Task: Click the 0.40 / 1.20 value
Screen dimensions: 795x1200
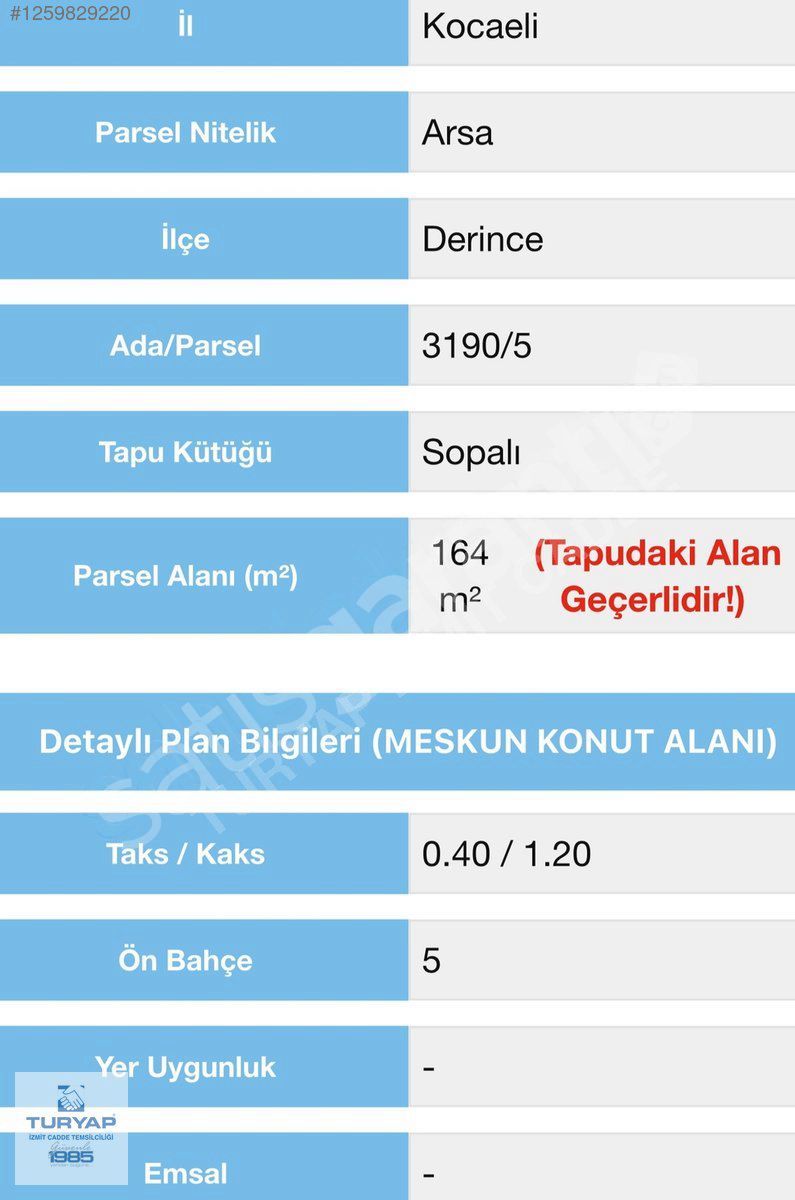Action: (506, 854)
